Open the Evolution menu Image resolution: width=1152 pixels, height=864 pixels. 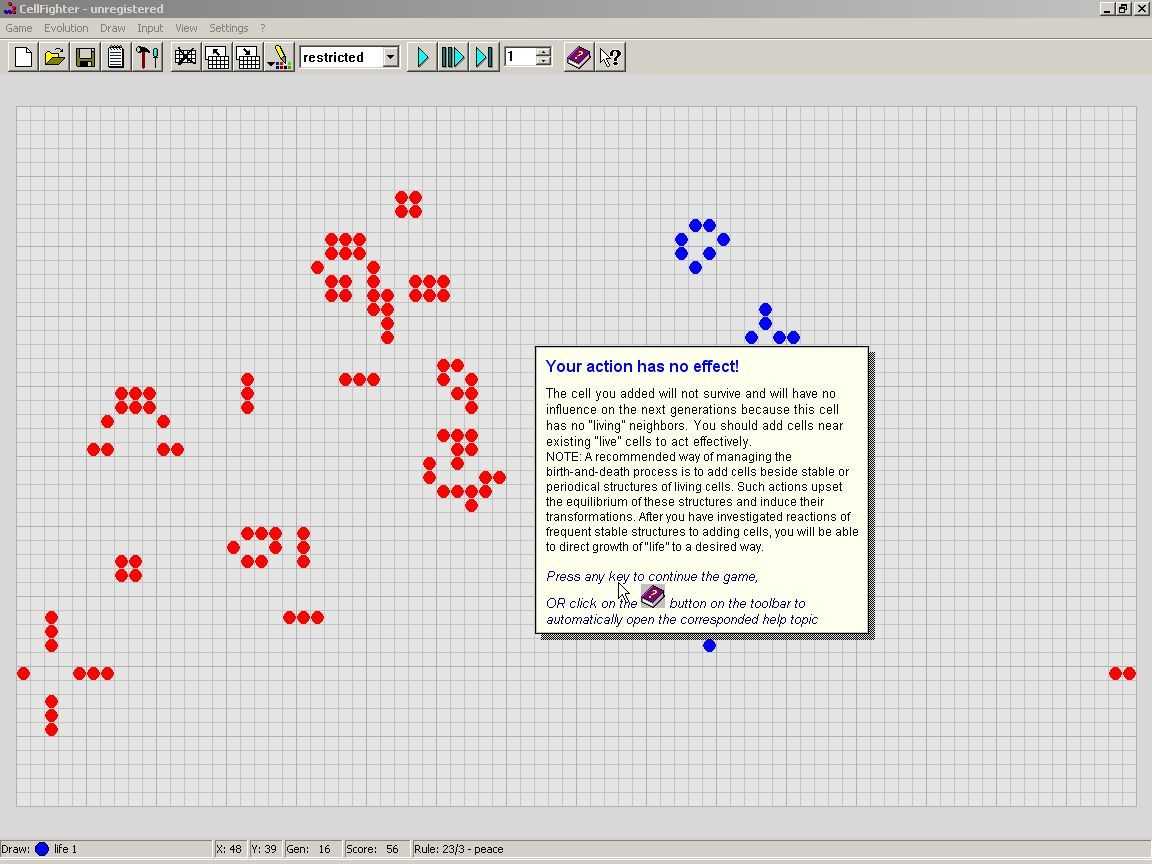coord(66,28)
